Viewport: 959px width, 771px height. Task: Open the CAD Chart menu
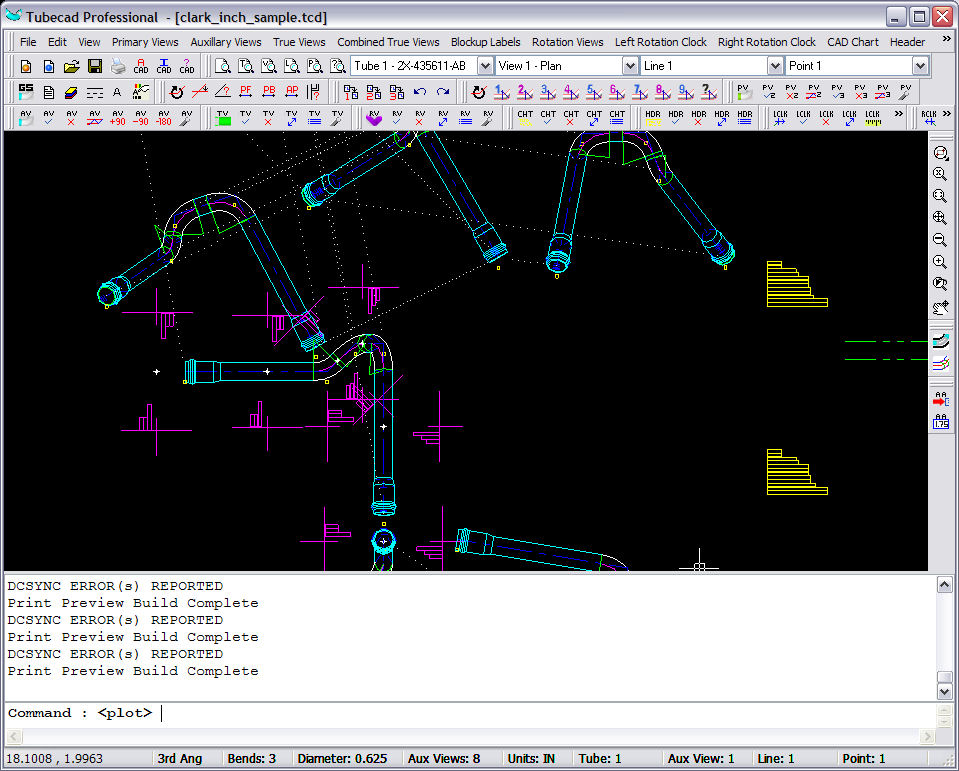click(x=852, y=42)
